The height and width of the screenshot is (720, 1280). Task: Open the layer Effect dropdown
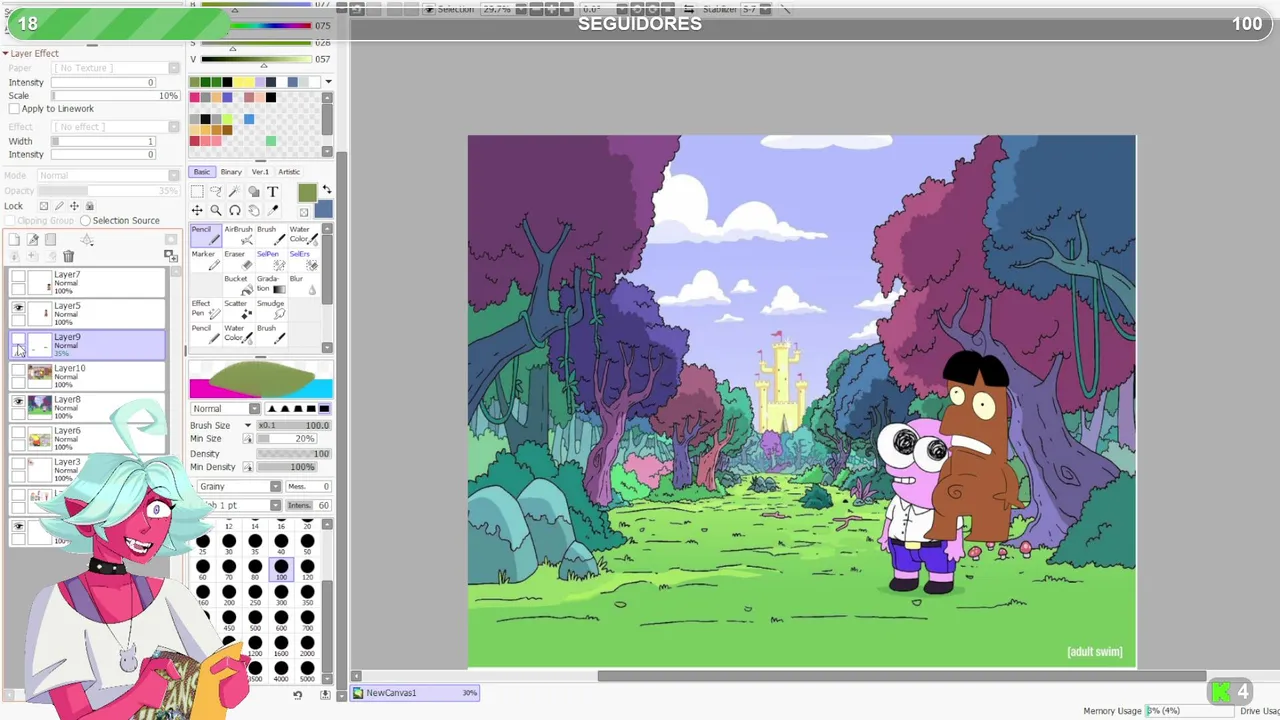click(x=116, y=127)
